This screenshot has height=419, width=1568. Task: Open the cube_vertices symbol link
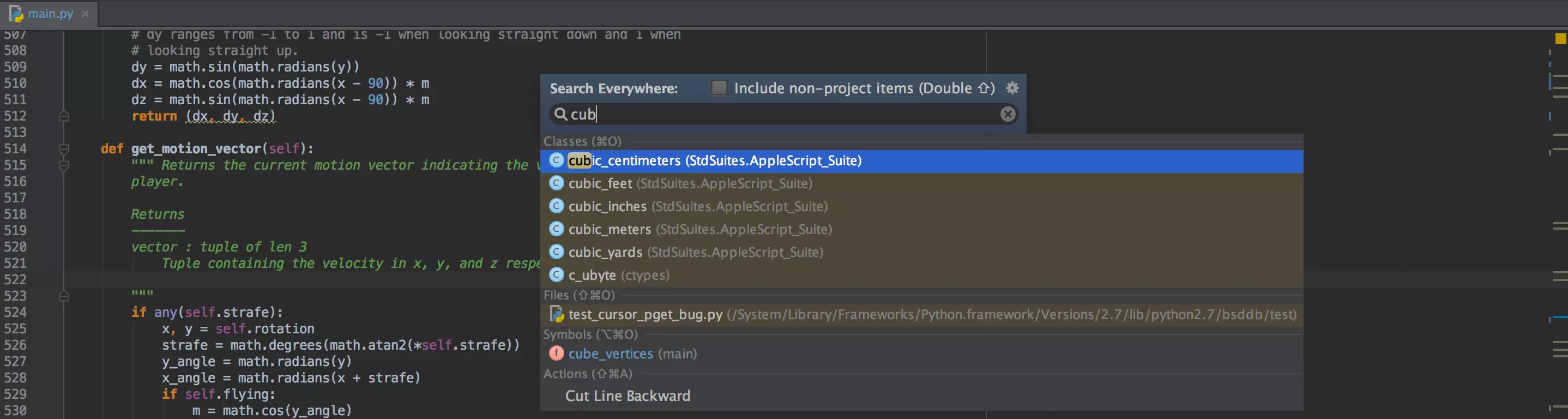click(x=611, y=354)
